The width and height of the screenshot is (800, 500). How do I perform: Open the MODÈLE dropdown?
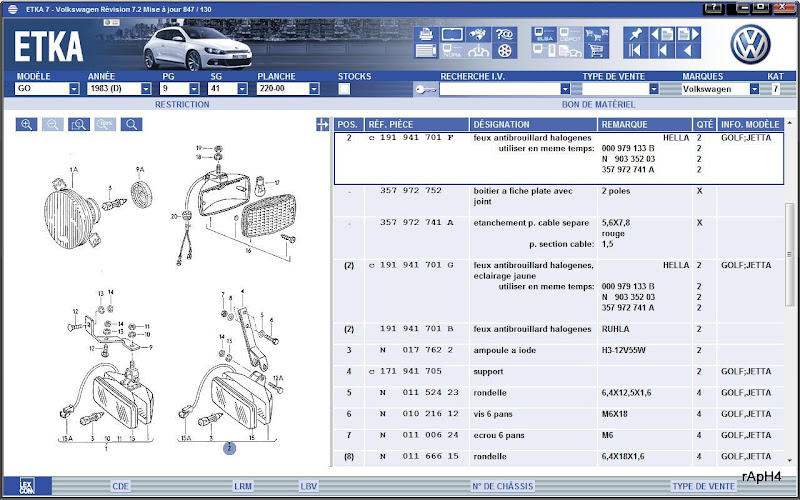coord(74,89)
